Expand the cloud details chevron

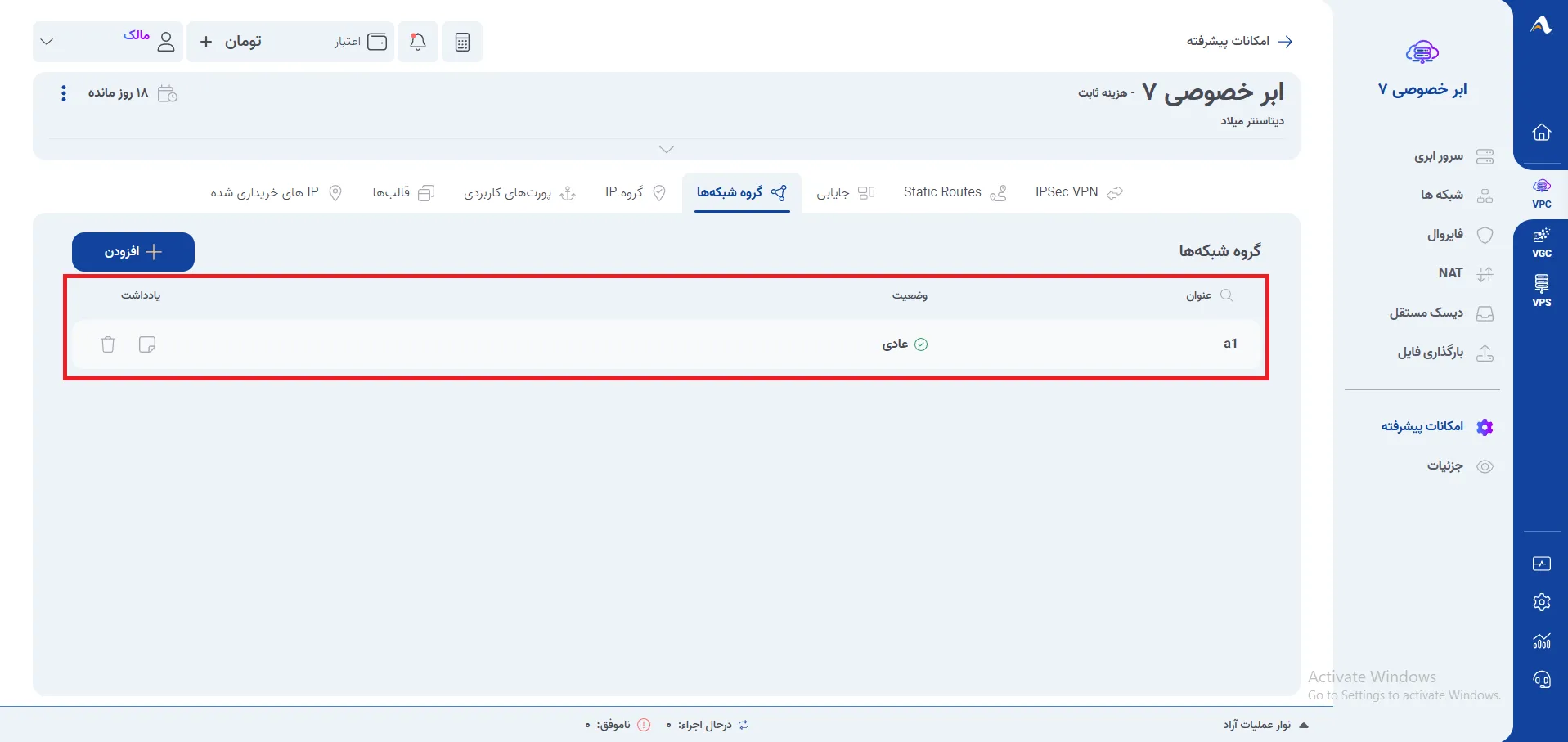(667, 150)
